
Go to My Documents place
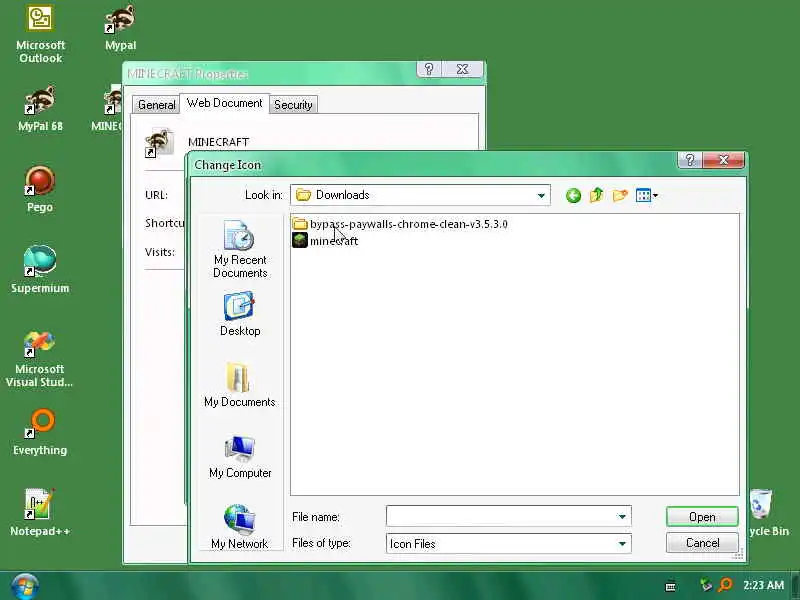coord(240,385)
